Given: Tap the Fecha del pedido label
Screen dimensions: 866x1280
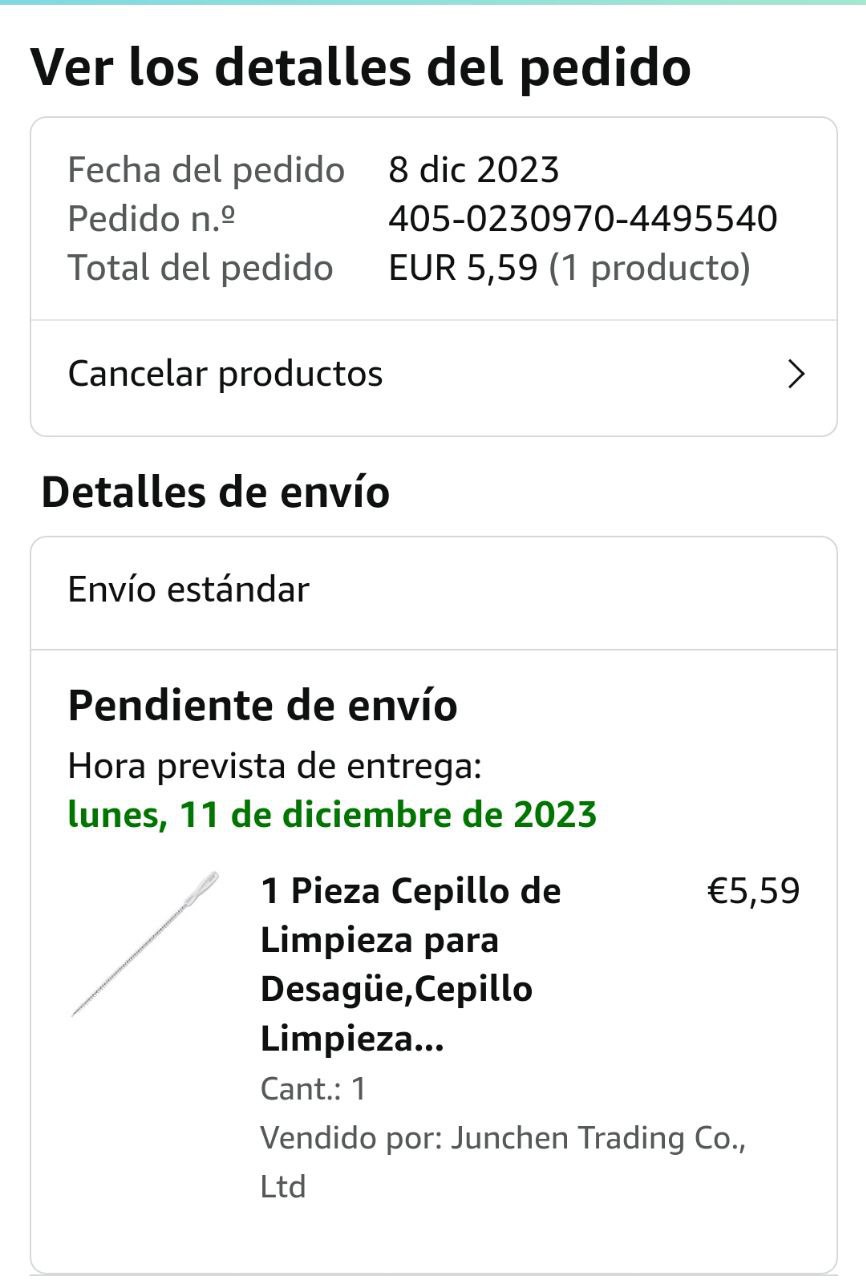Looking at the screenshot, I should [x=206, y=170].
